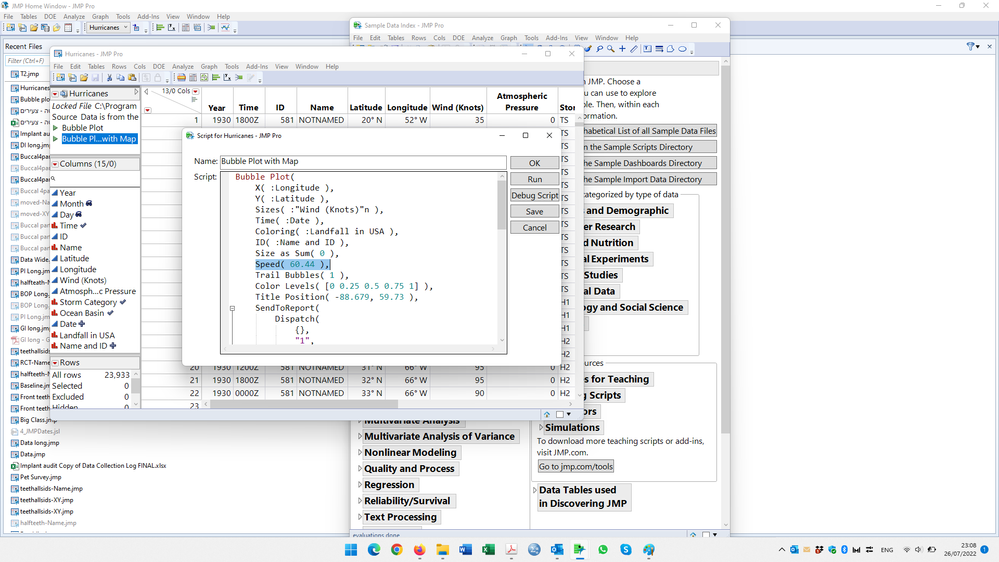Click the open folder icon in Home Window toolbar
This screenshot has width=999, height=562.
point(34,28)
